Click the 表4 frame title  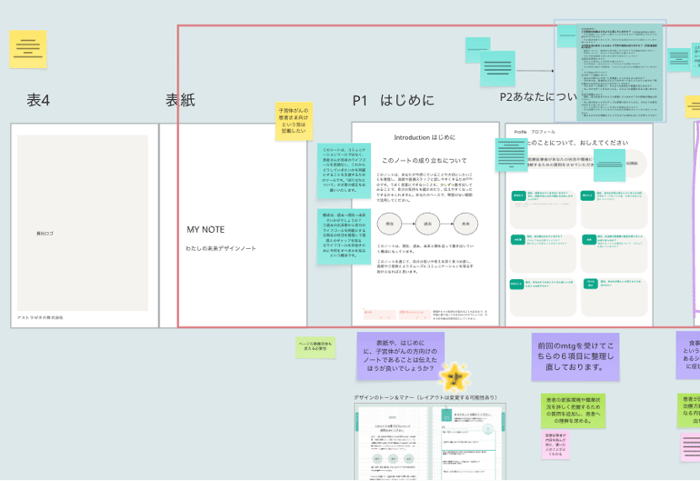[38, 100]
